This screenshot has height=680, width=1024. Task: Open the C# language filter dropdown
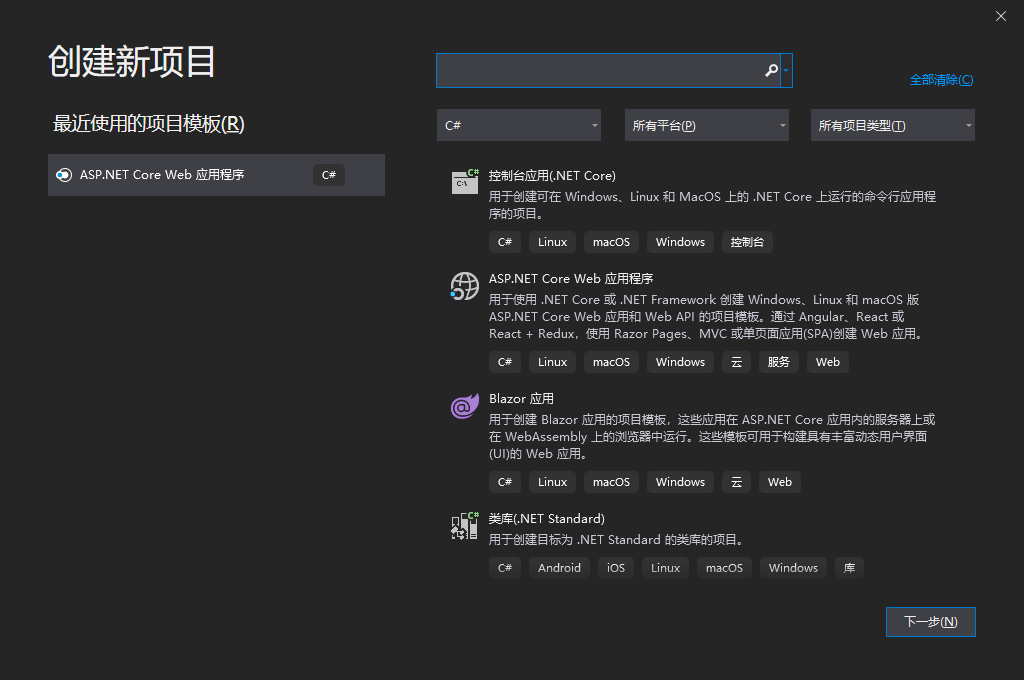[x=519, y=125]
